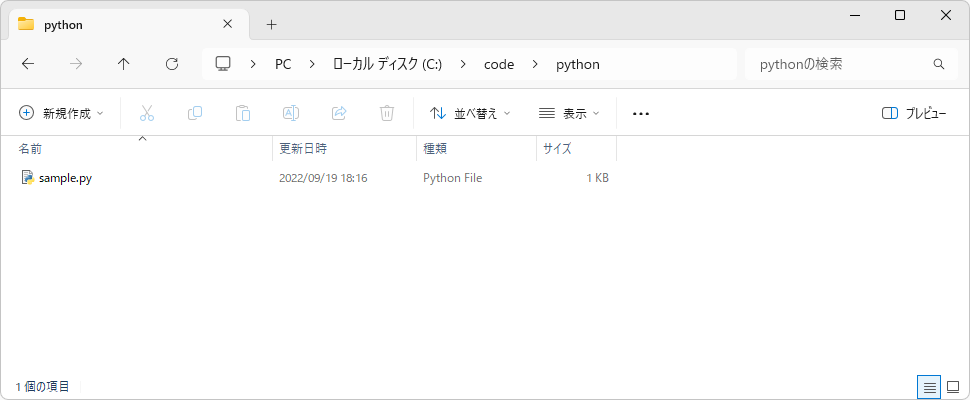Click the Python File type cell

pyautogui.click(x=453, y=178)
